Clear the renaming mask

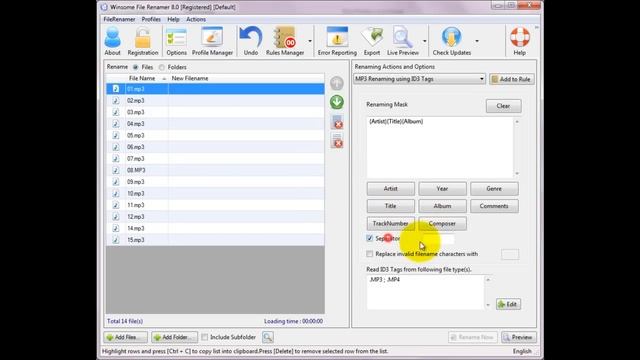[503, 106]
